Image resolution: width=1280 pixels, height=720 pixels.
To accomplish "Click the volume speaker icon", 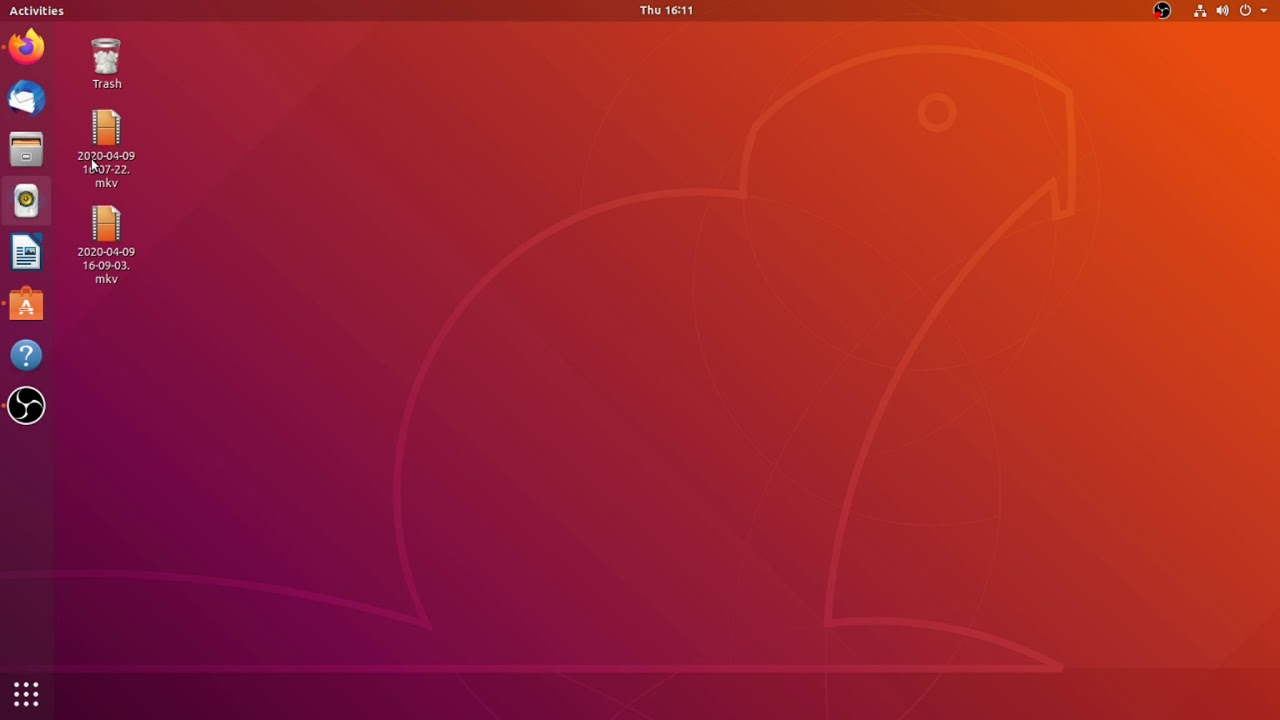I will pos(1222,10).
